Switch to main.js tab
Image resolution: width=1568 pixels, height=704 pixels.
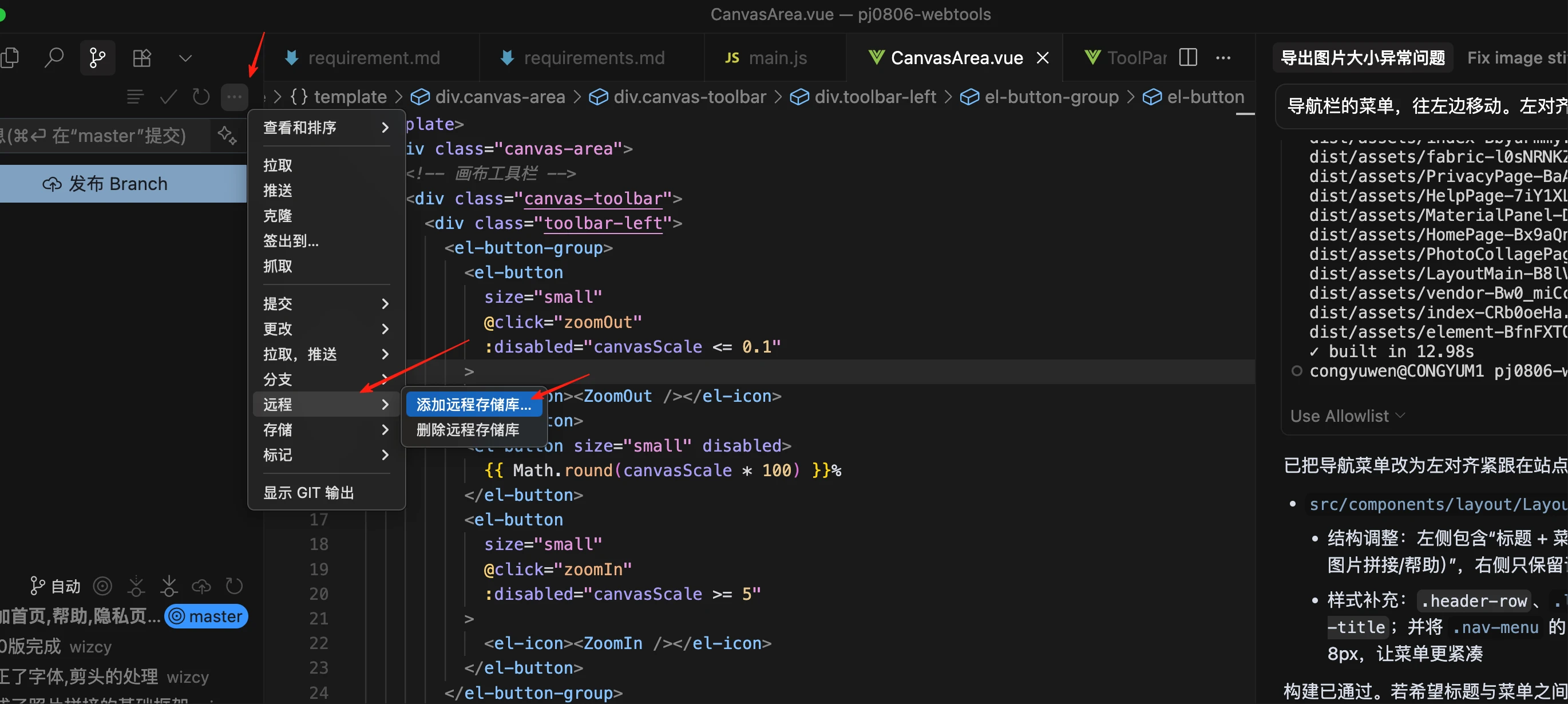(766, 58)
